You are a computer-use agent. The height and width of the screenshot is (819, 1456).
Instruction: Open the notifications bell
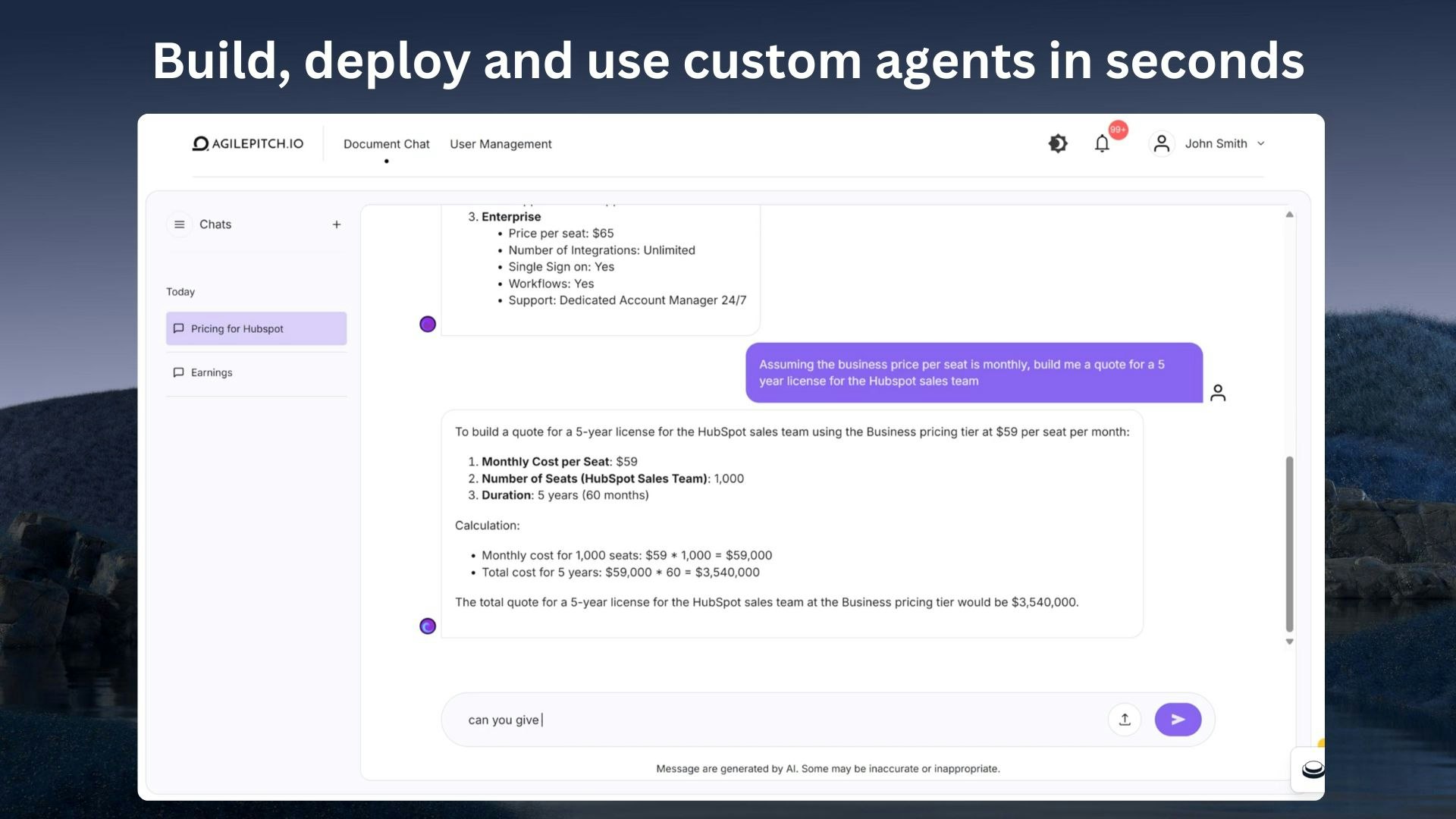(x=1102, y=143)
